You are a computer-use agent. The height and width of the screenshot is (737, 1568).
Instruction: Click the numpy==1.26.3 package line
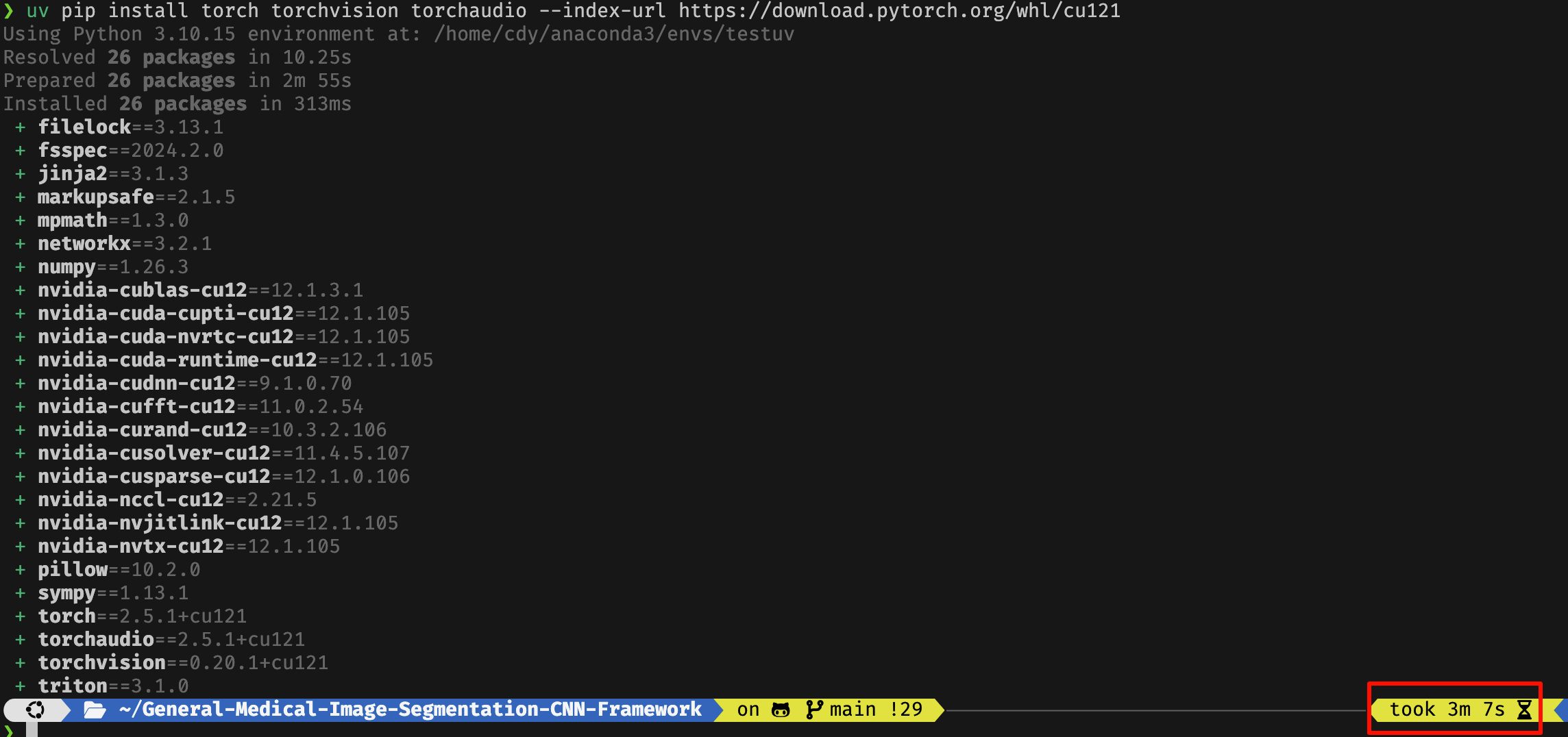tap(113, 267)
